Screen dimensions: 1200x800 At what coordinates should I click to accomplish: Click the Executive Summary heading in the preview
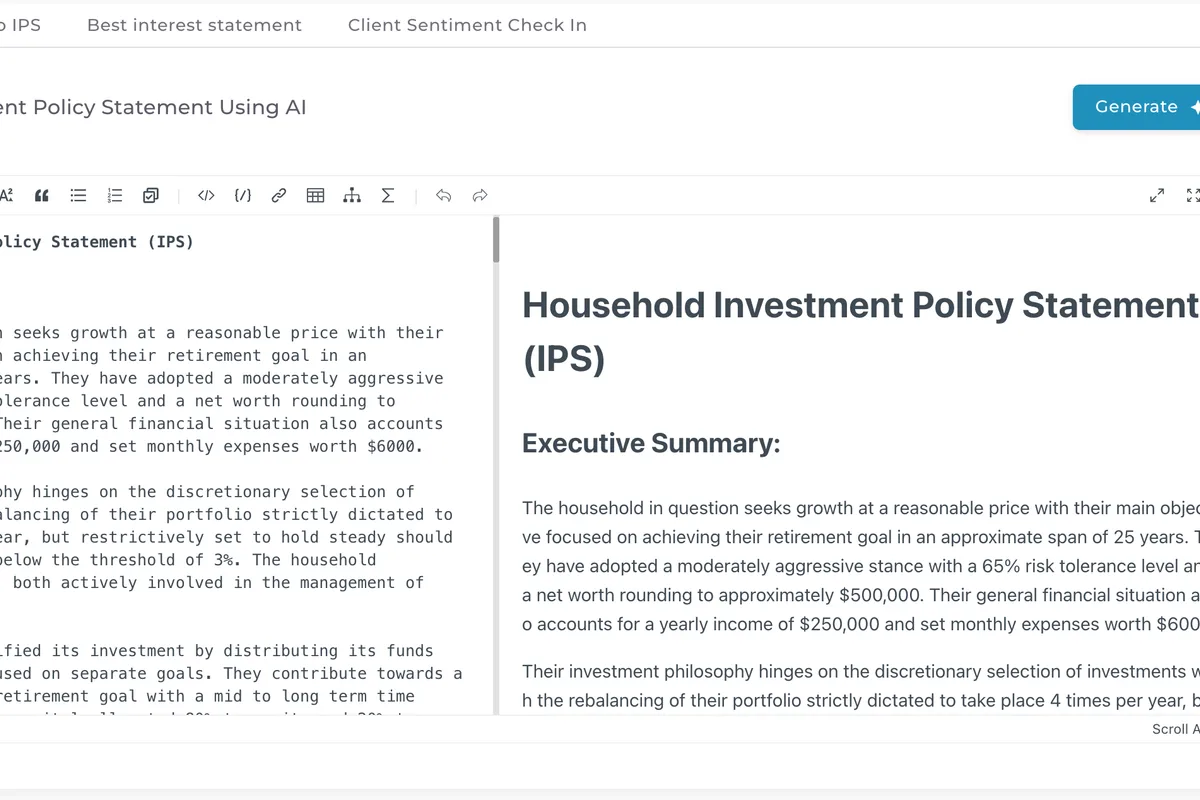click(x=651, y=443)
